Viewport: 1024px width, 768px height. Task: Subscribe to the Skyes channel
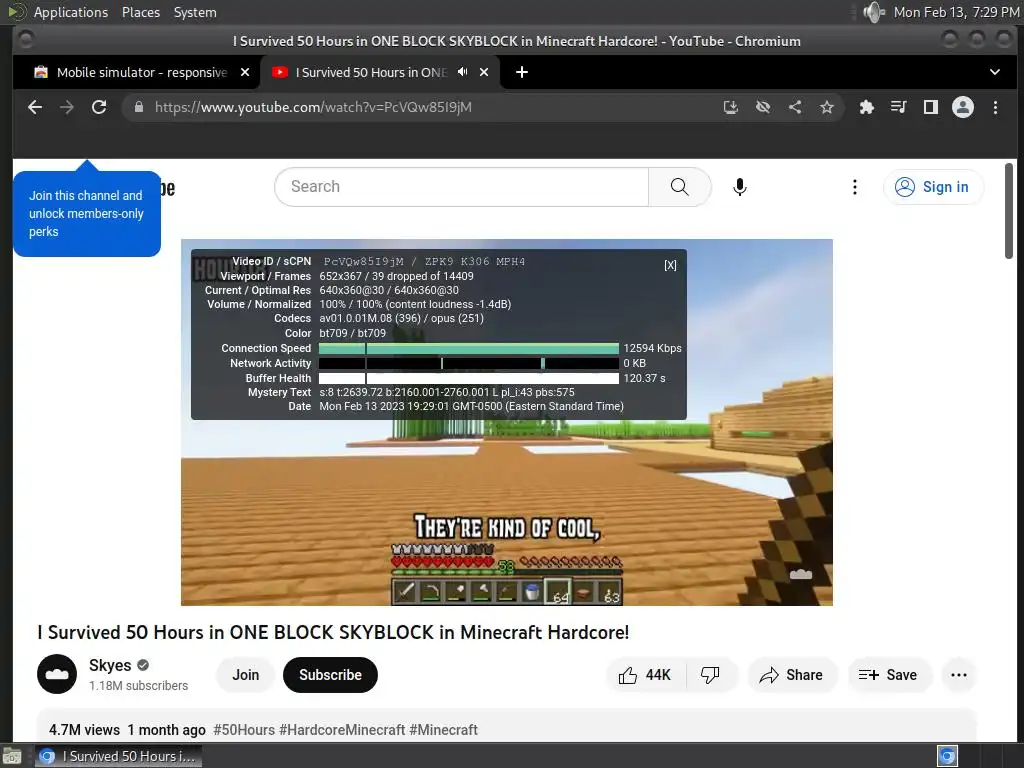[330, 675]
